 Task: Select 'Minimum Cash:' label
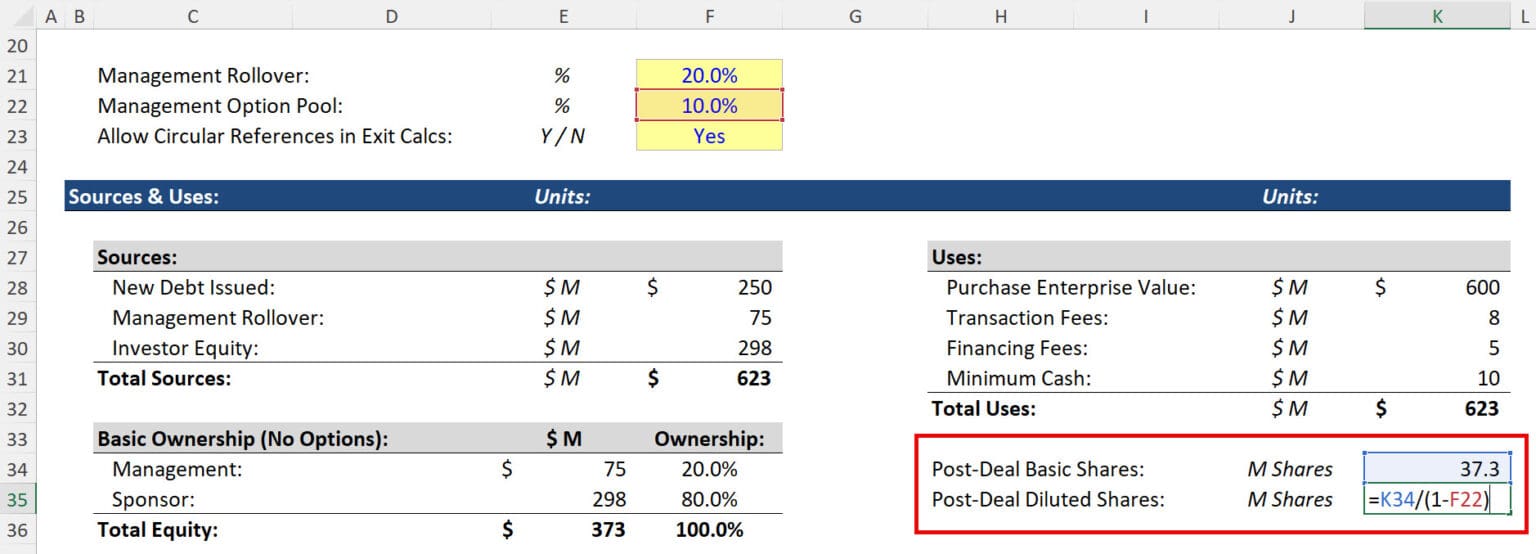pyautogui.click(x=1019, y=378)
